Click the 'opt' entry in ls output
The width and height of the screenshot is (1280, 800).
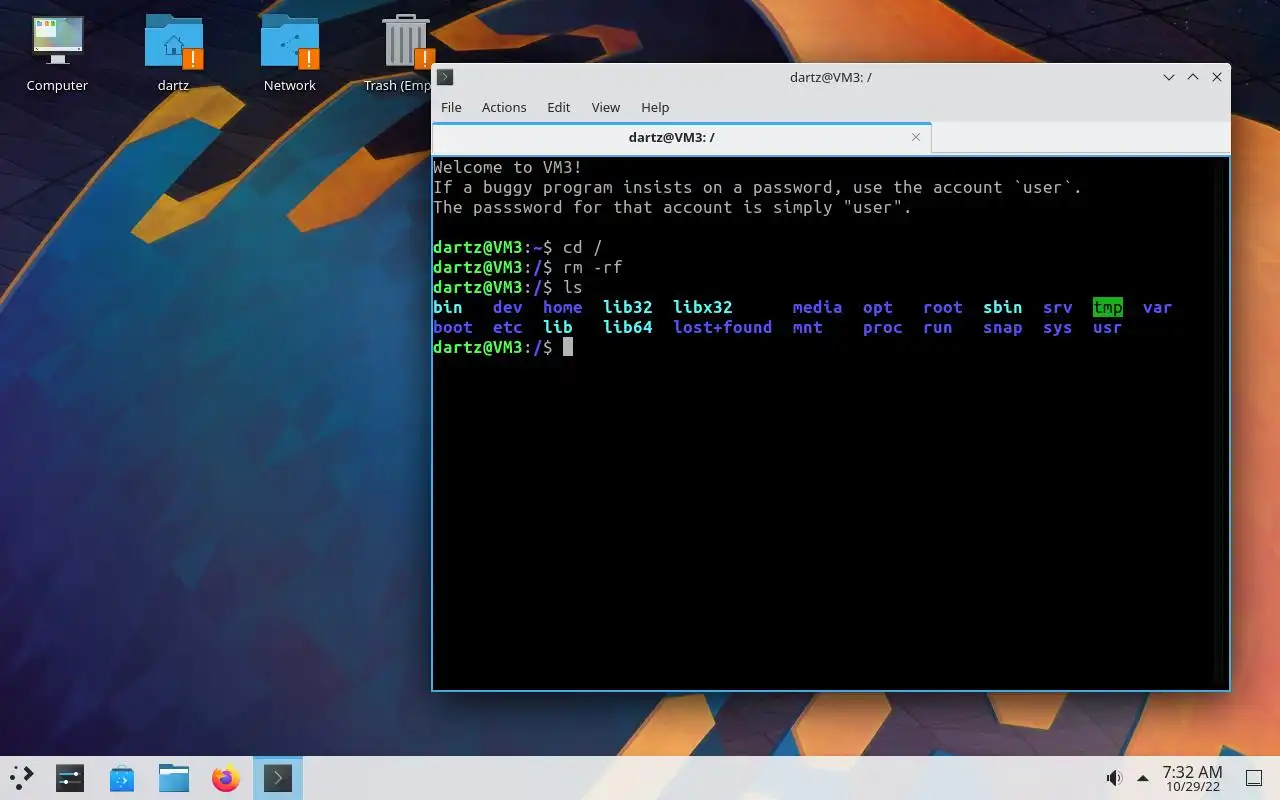[878, 308]
